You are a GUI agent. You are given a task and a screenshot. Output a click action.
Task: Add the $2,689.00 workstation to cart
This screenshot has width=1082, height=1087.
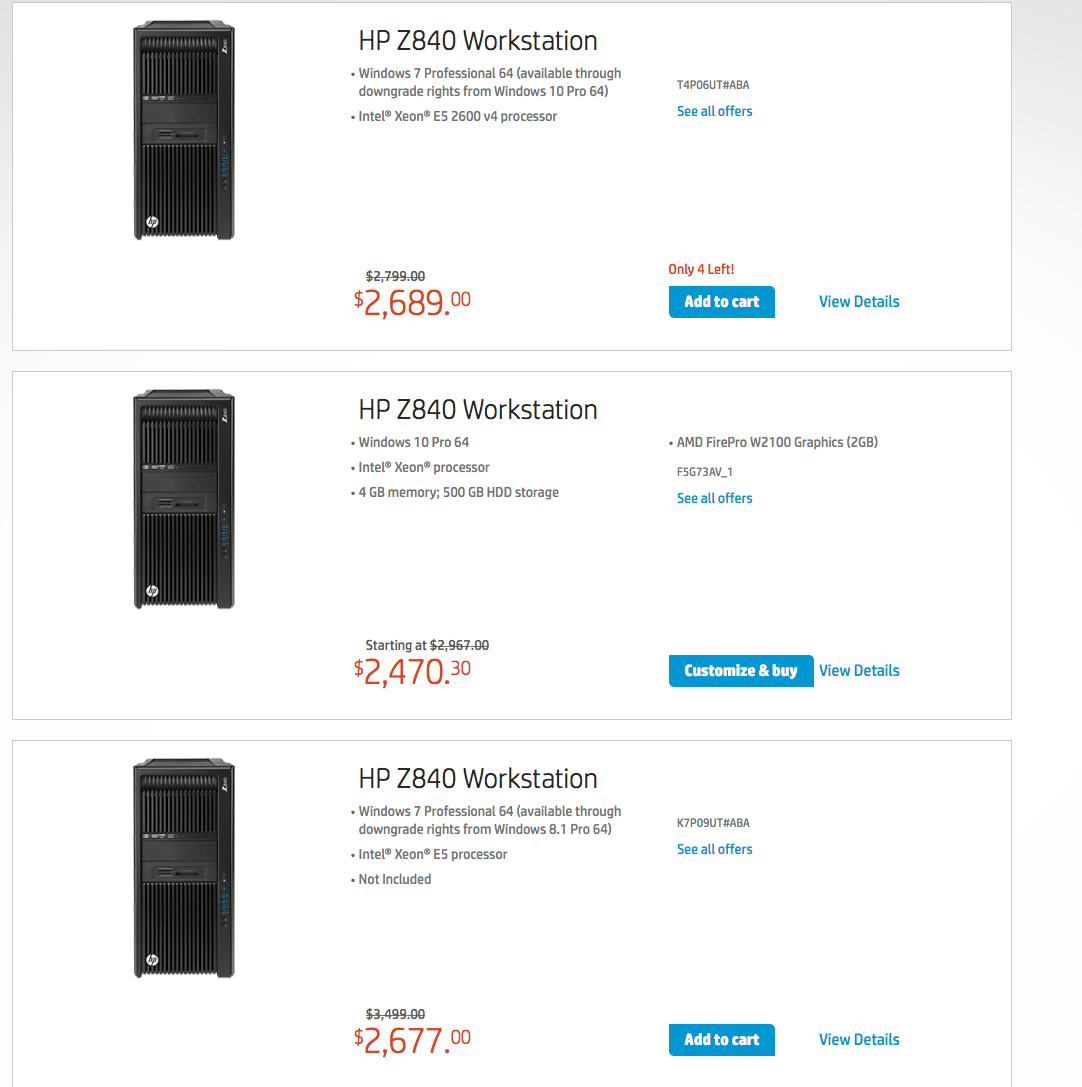coord(721,302)
